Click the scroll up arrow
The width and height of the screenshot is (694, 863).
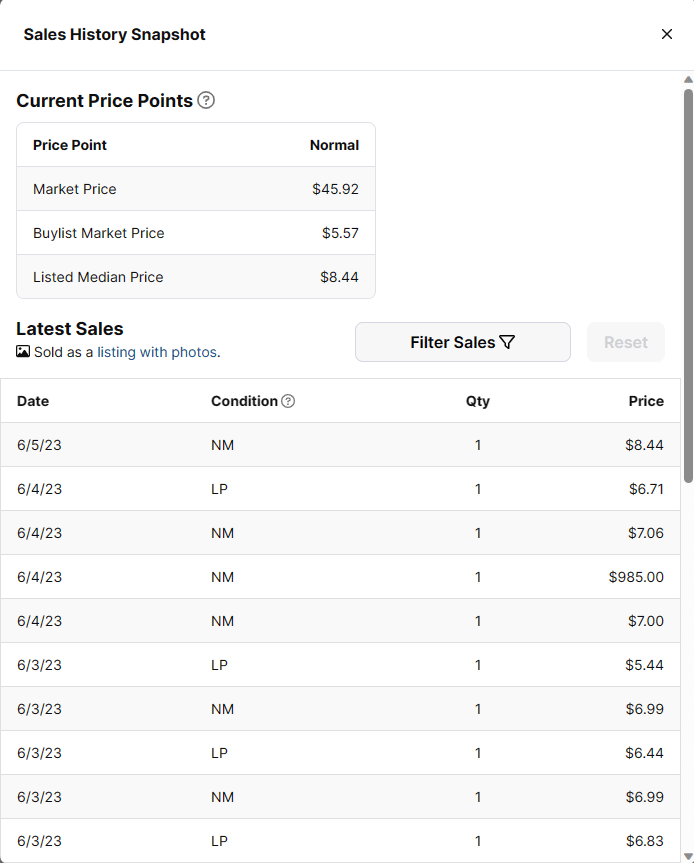coord(687,79)
